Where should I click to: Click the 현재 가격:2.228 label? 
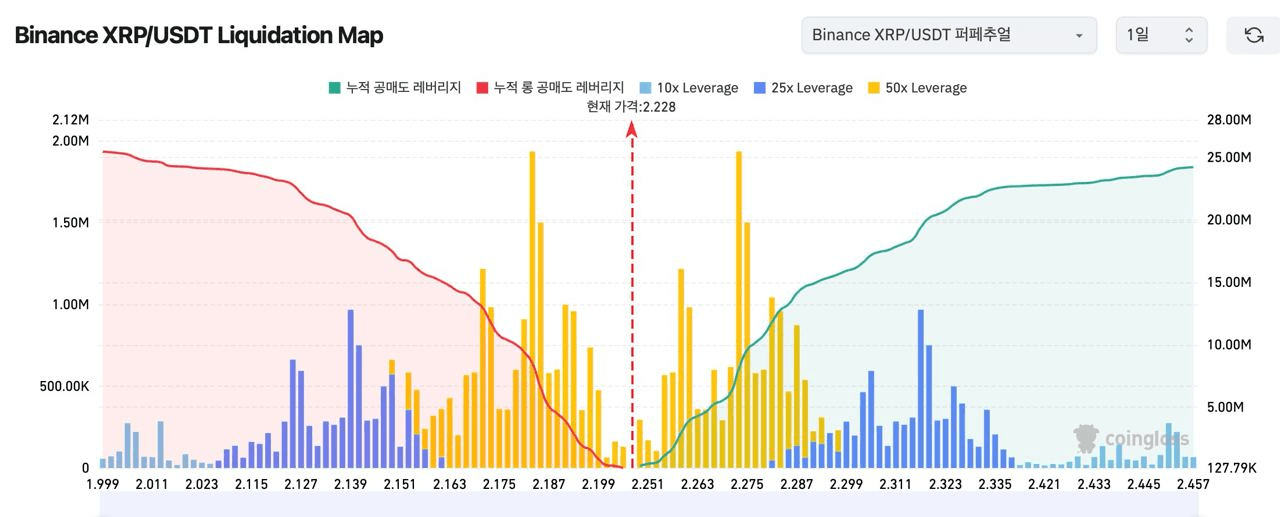tap(631, 107)
